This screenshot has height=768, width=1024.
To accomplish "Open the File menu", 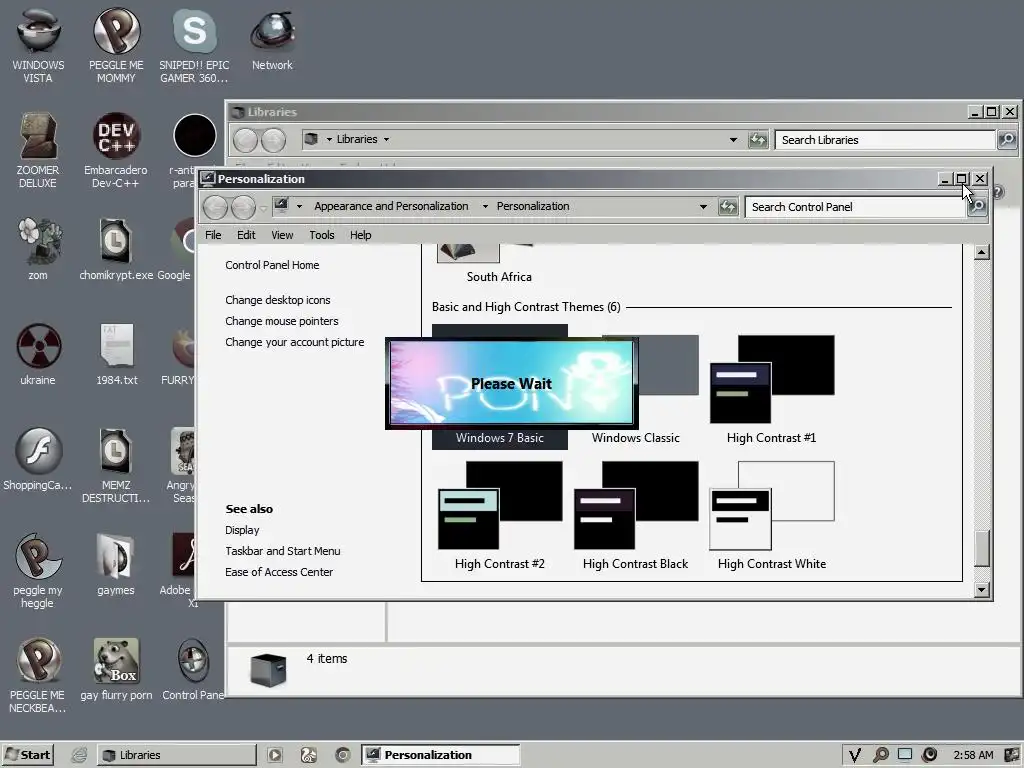I will click(213, 235).
